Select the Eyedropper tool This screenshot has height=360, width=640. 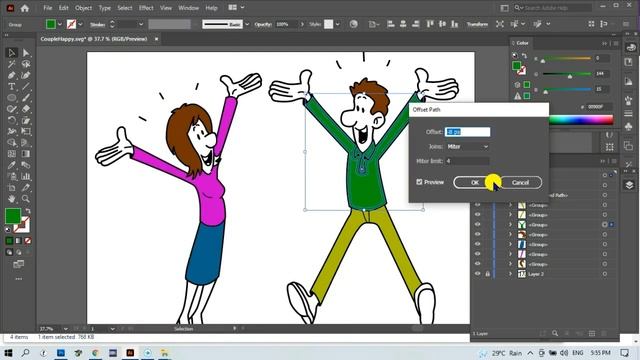pyautogui.click(x=11, y=165)
